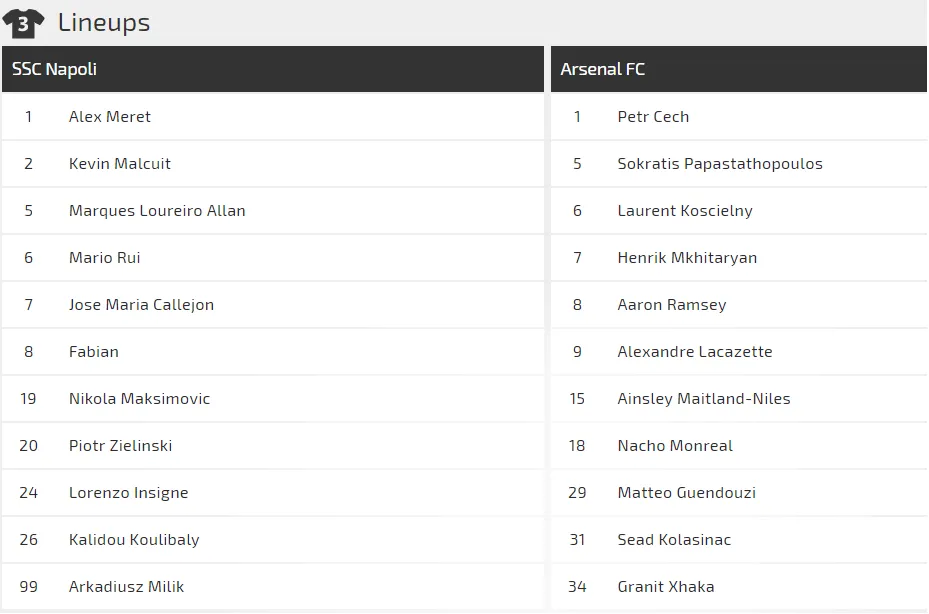Screen dimensions: 929x614
Task: Select Piotr Zielinski in the list
Action: click(x=120, y=446)
